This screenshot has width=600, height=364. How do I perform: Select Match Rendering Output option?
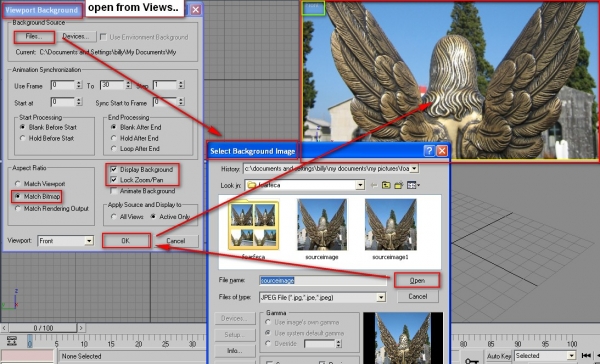coord(18,209)
